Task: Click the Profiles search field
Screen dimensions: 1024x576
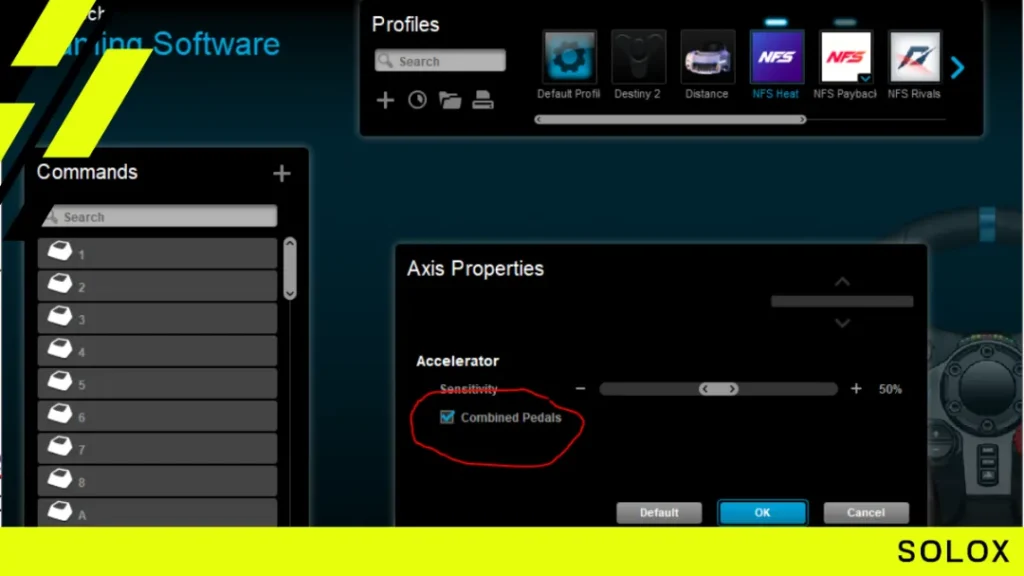Action: click(440, 61)
